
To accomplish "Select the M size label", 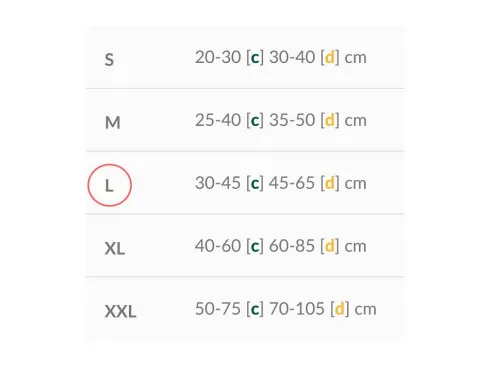I will pos(113,123).
